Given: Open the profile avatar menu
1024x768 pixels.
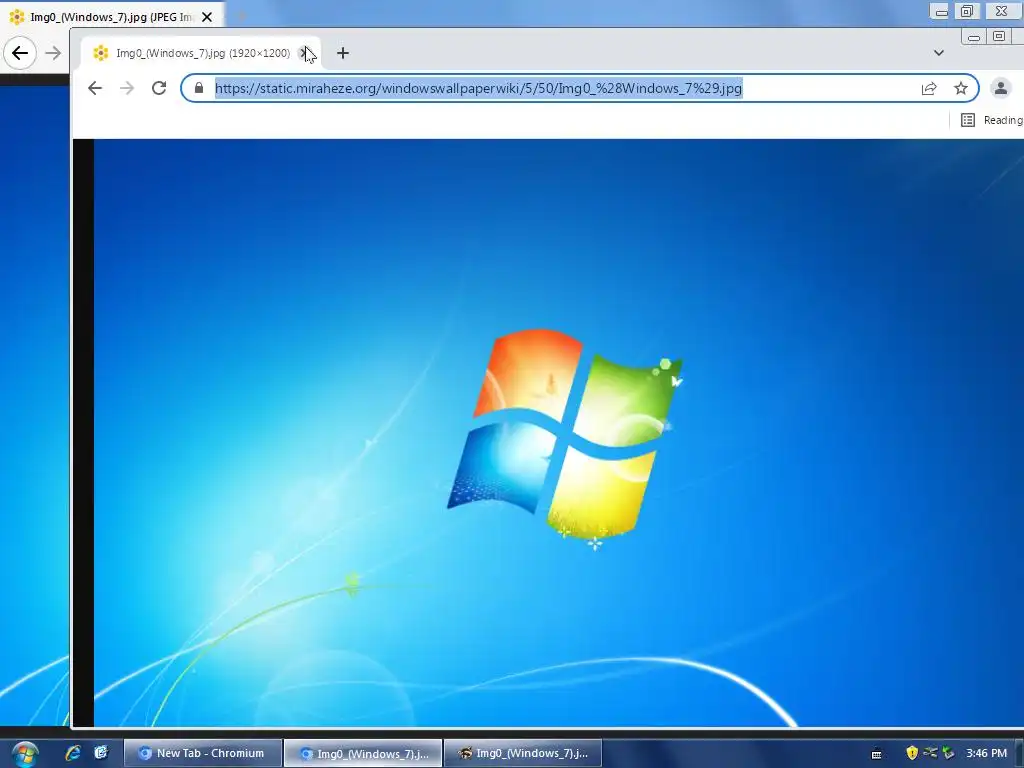Looking at the screenshot, I should (1000, 88).
